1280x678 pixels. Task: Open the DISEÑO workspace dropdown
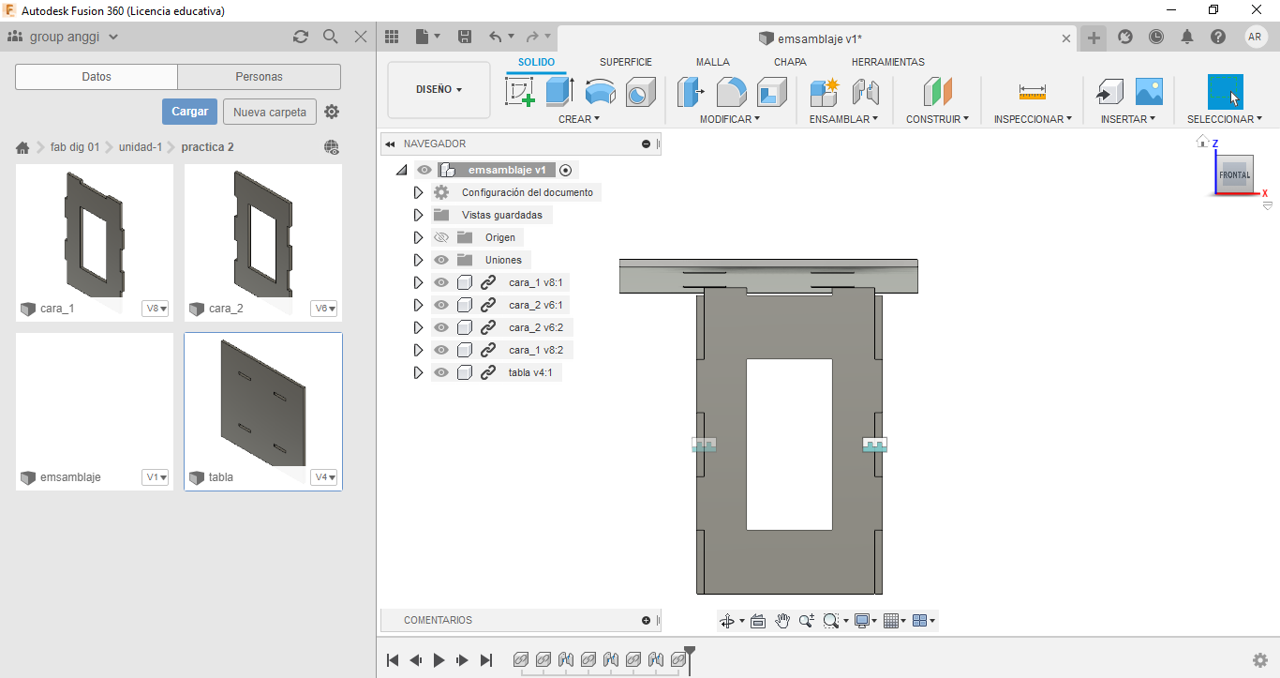click(438, 90)
